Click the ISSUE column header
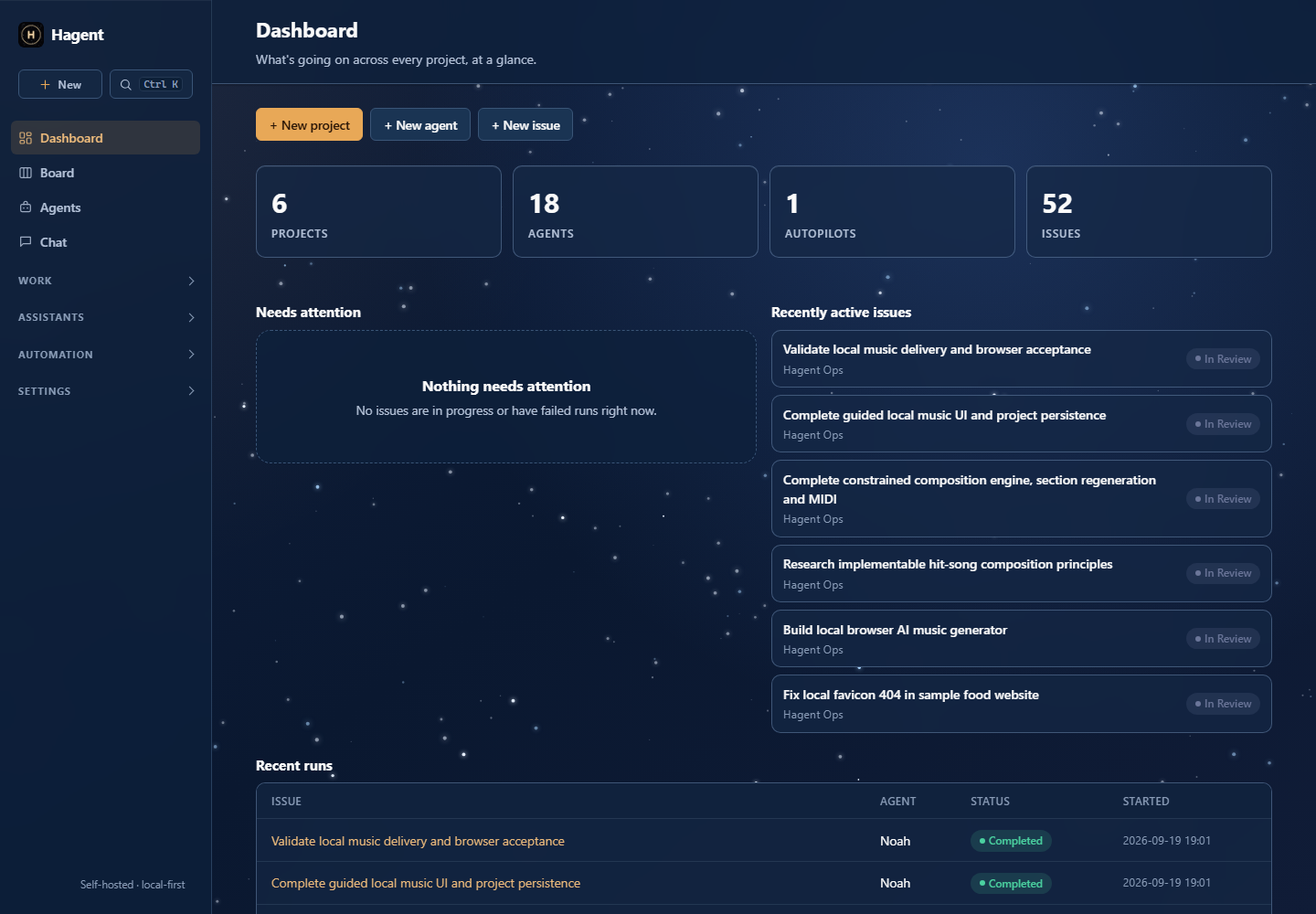1316x914 pixels. tap(286, 802)
